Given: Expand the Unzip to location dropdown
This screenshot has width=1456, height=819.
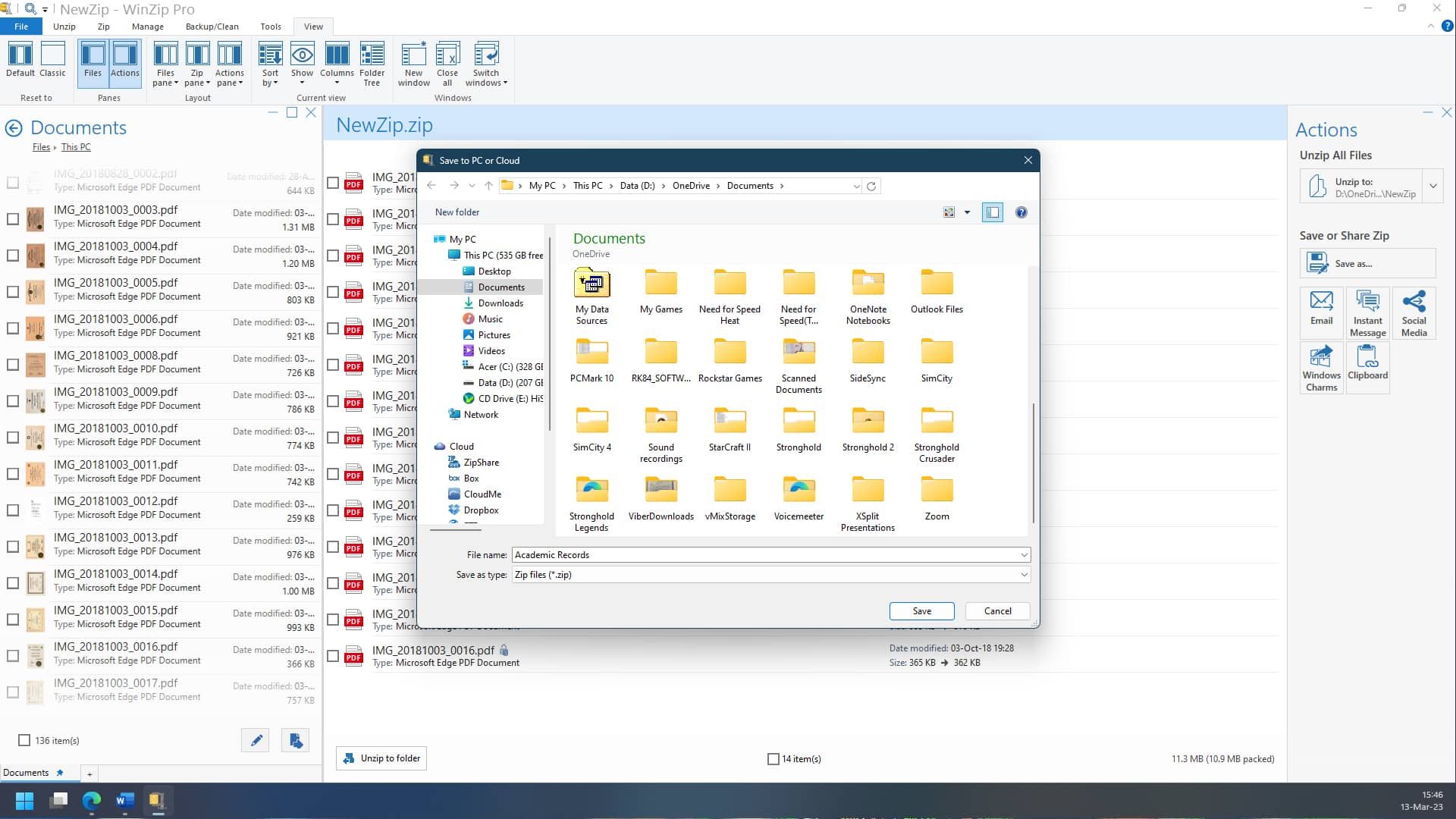Looking at the screenshot, I should point(1433,186).
